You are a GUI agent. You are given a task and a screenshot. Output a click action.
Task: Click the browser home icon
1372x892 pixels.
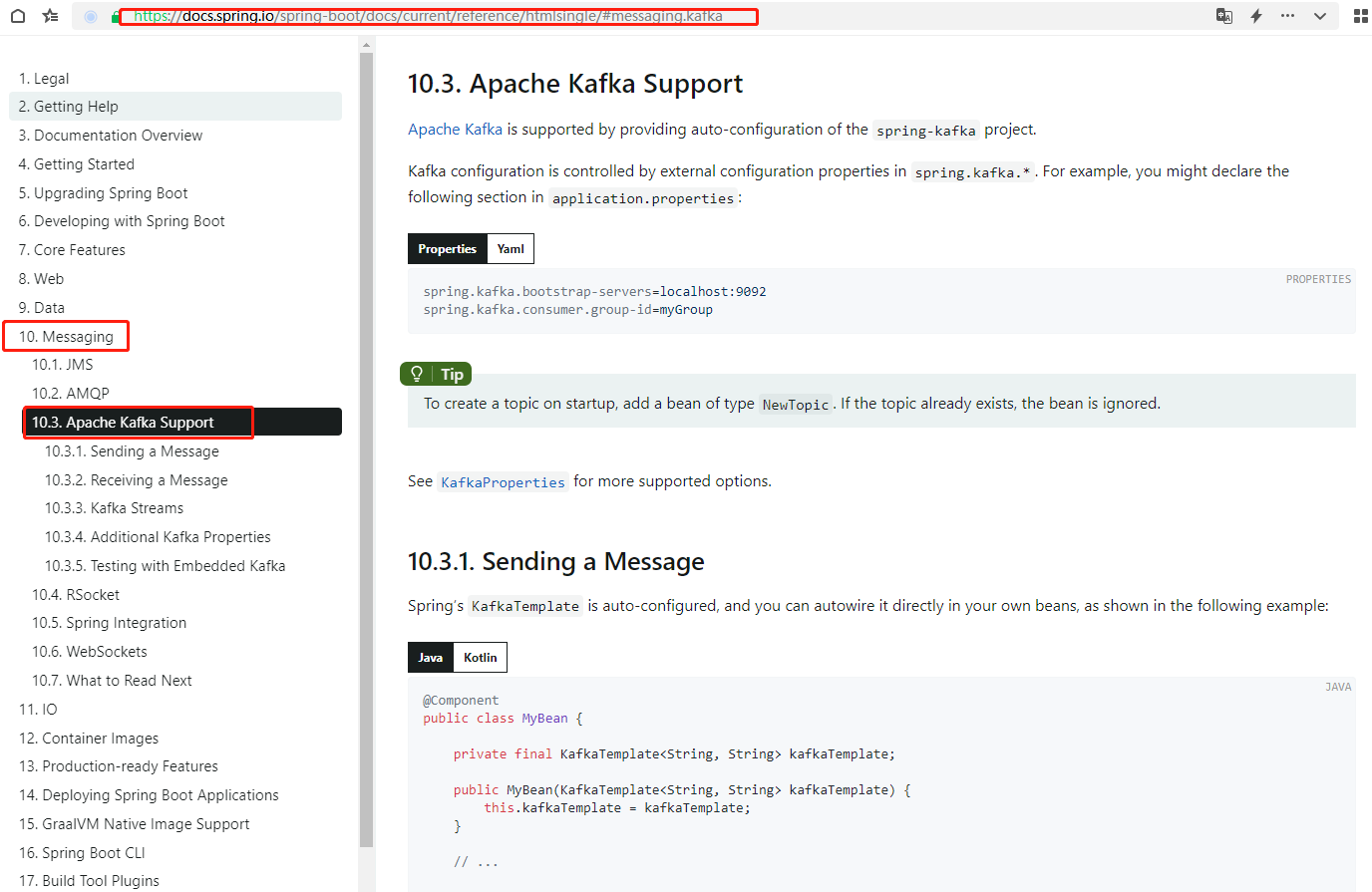click(x=18, y=16)
